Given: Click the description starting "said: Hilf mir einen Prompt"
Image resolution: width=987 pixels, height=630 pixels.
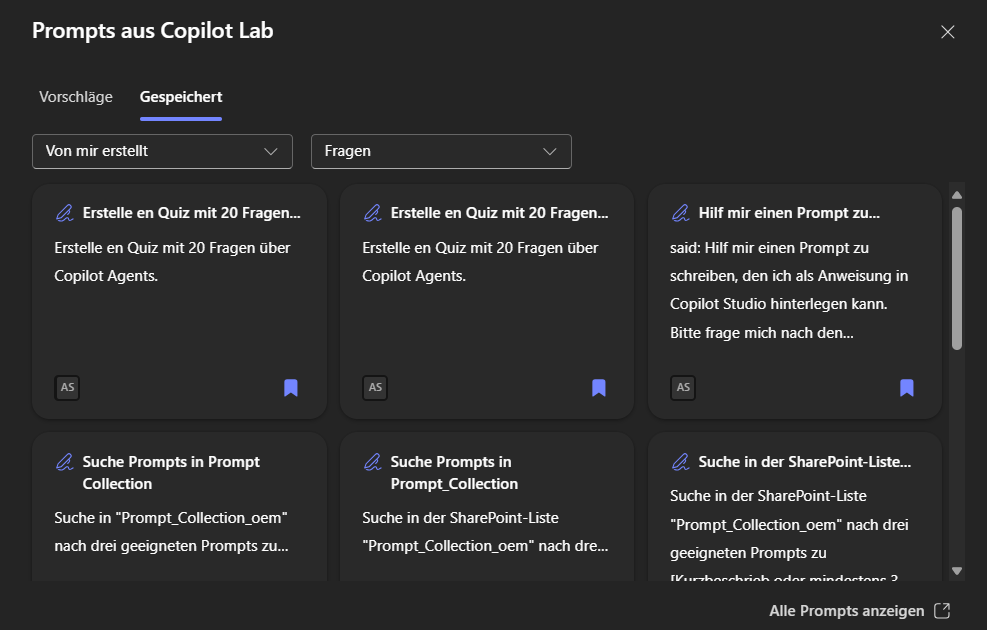Looking at the screenshot, I should (x=789, y=290).
